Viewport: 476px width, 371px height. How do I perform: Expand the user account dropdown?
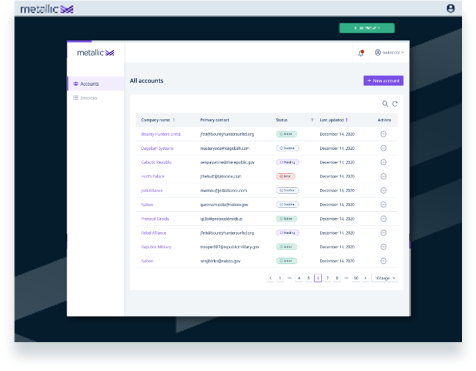point(390,53)
